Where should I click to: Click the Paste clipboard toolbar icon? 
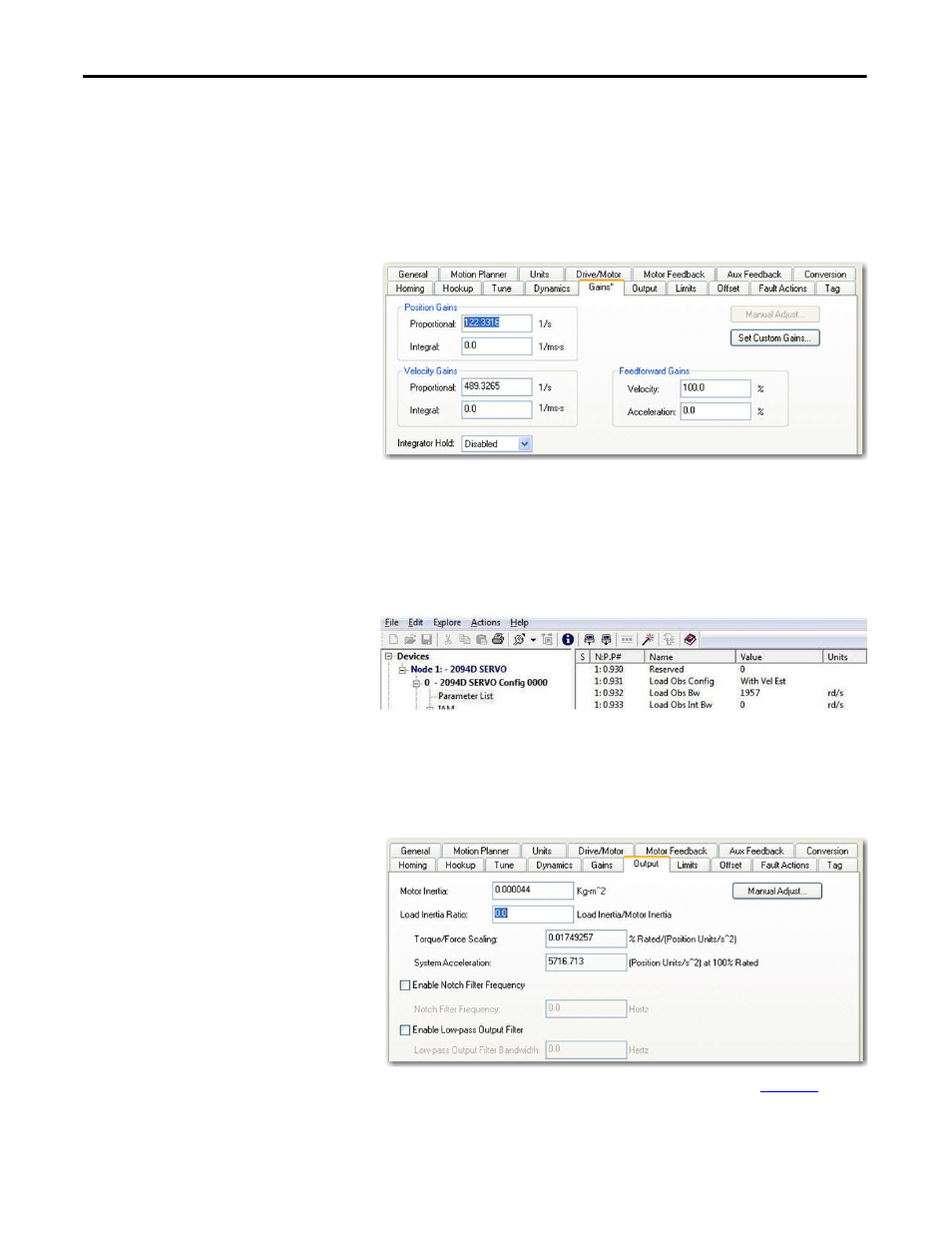(x=481, y=639)
